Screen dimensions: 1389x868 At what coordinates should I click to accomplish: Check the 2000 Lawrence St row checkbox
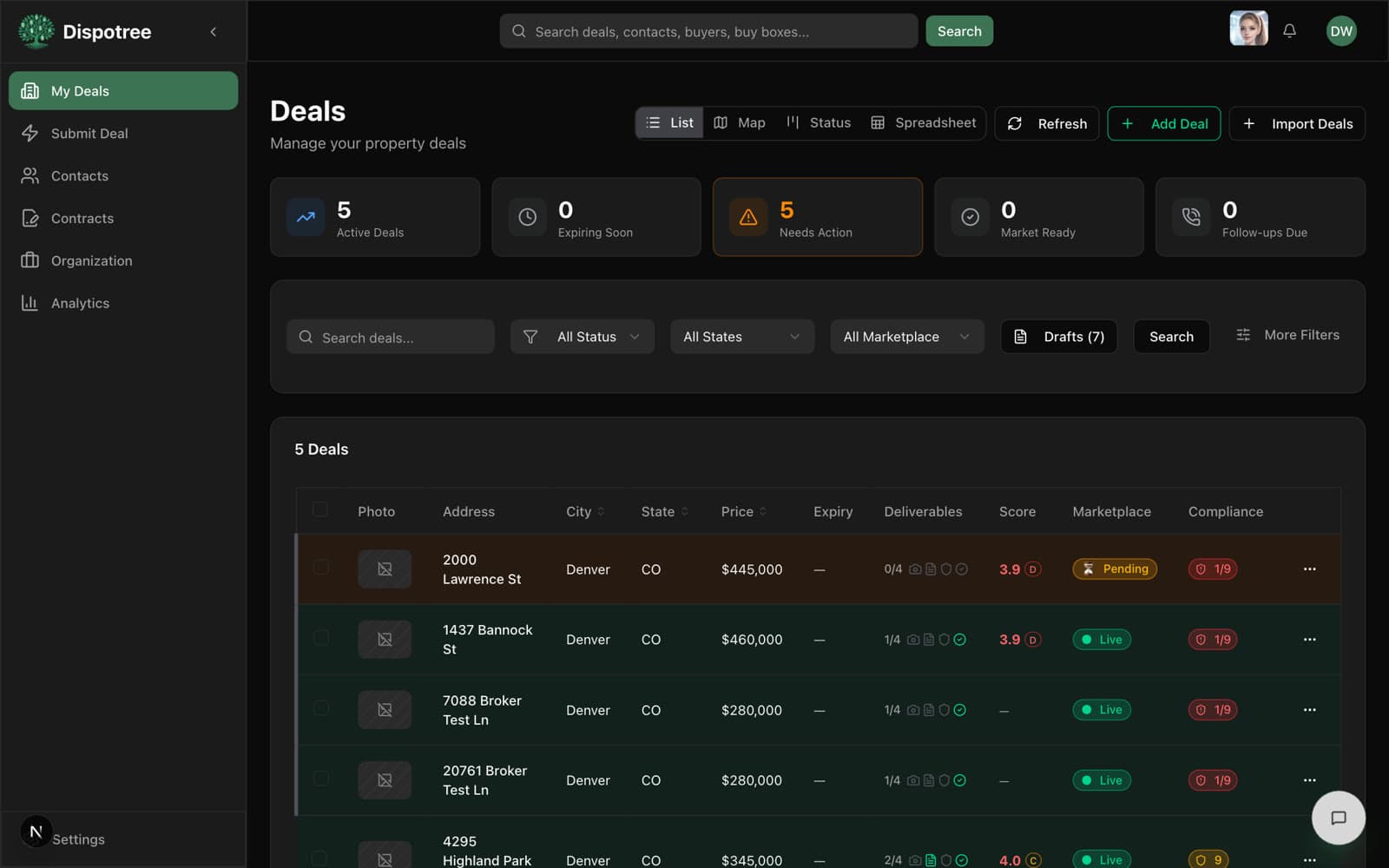320,568
